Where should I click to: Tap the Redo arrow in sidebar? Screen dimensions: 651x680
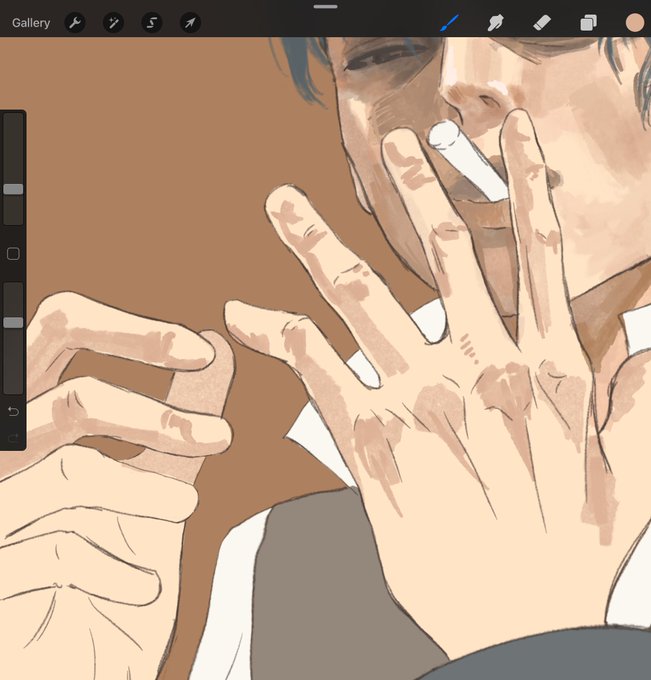(13, 438)
